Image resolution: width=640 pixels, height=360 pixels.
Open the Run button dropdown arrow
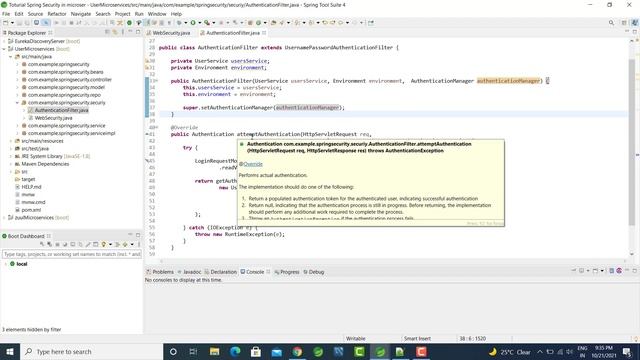(199, 23)
